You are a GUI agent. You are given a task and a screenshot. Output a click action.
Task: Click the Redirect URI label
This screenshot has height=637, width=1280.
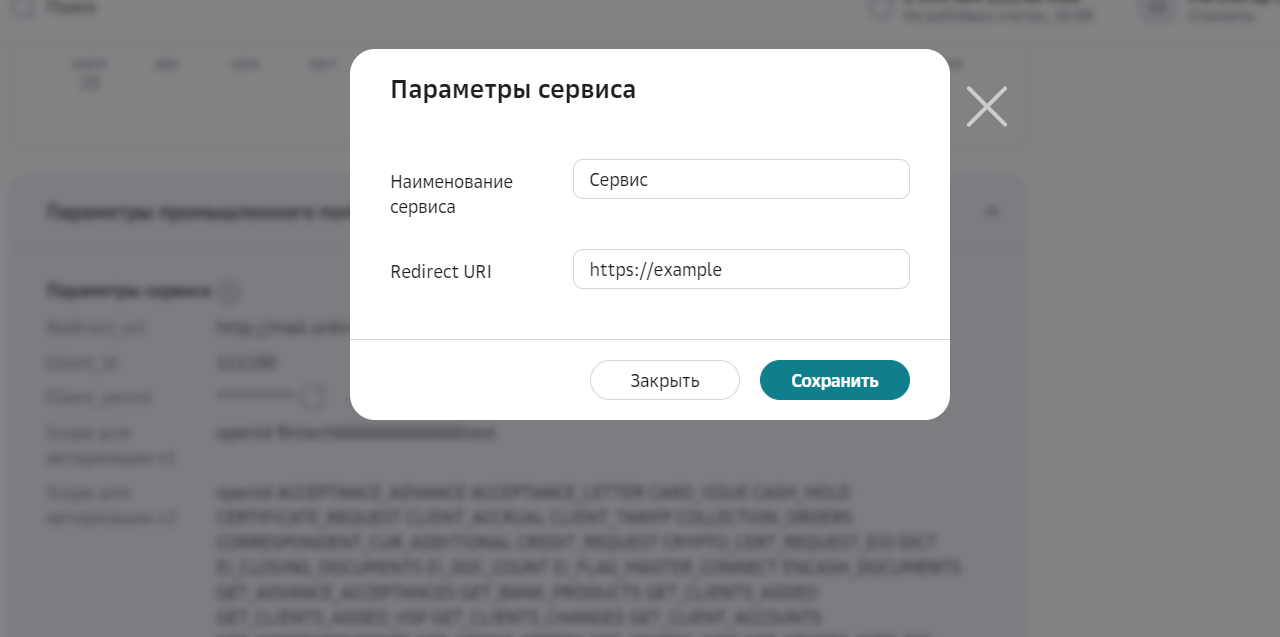point(441,272)
